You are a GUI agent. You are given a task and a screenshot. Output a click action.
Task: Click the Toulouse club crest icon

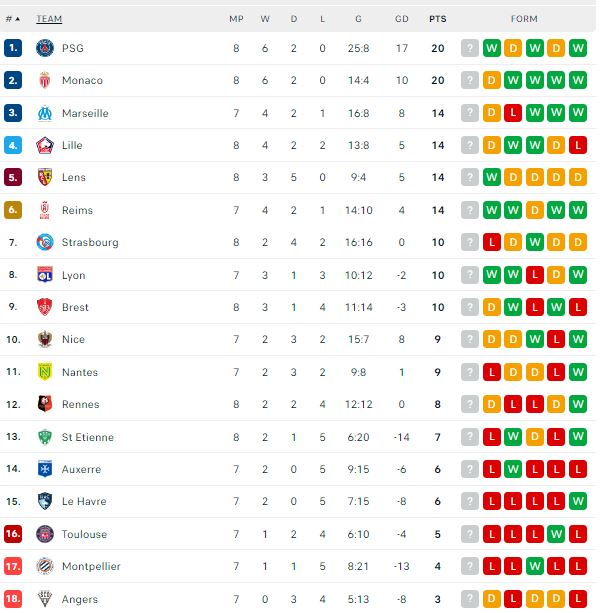44,534
